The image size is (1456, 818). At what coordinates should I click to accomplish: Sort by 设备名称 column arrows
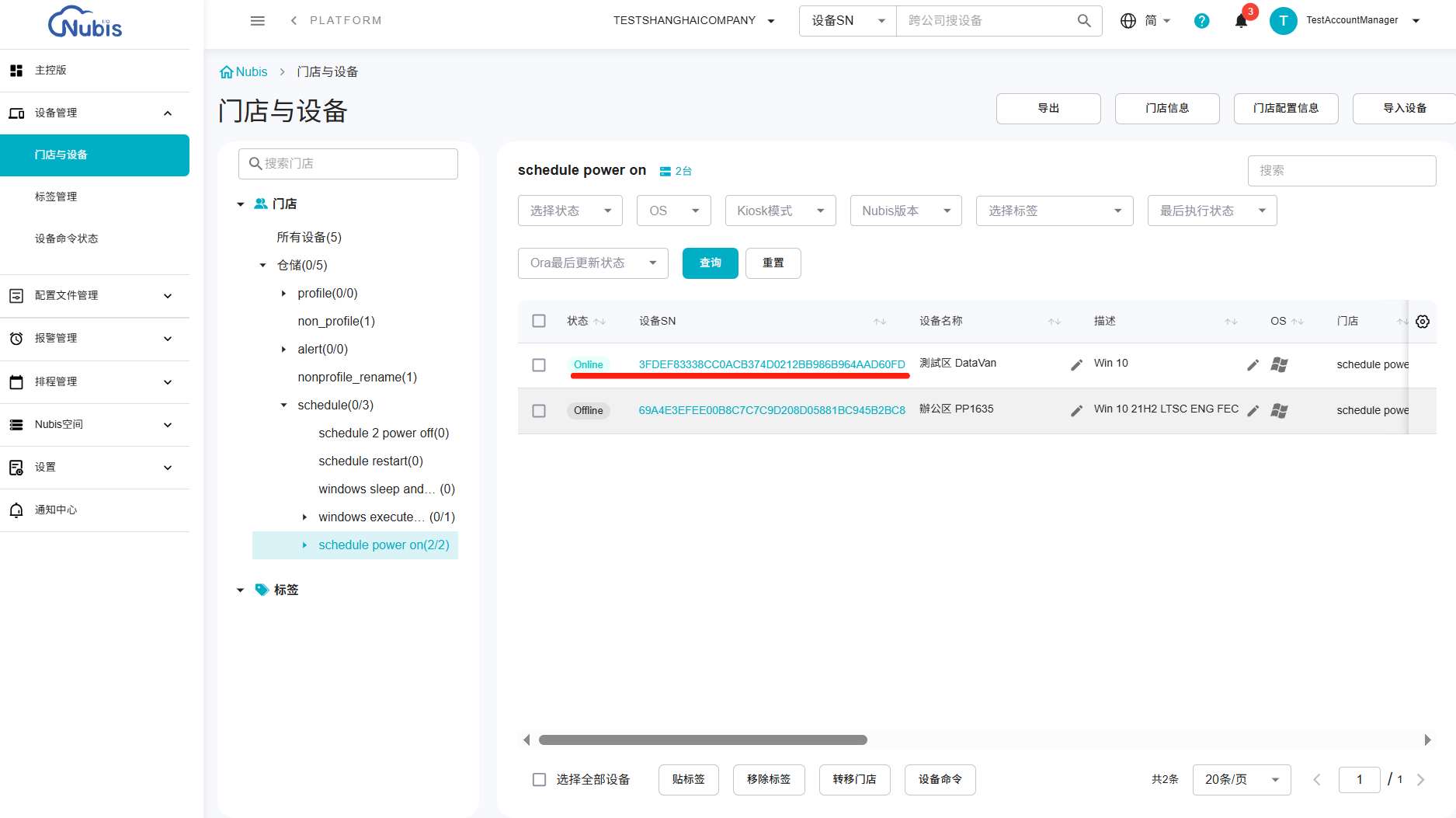tap(1055, 322)
